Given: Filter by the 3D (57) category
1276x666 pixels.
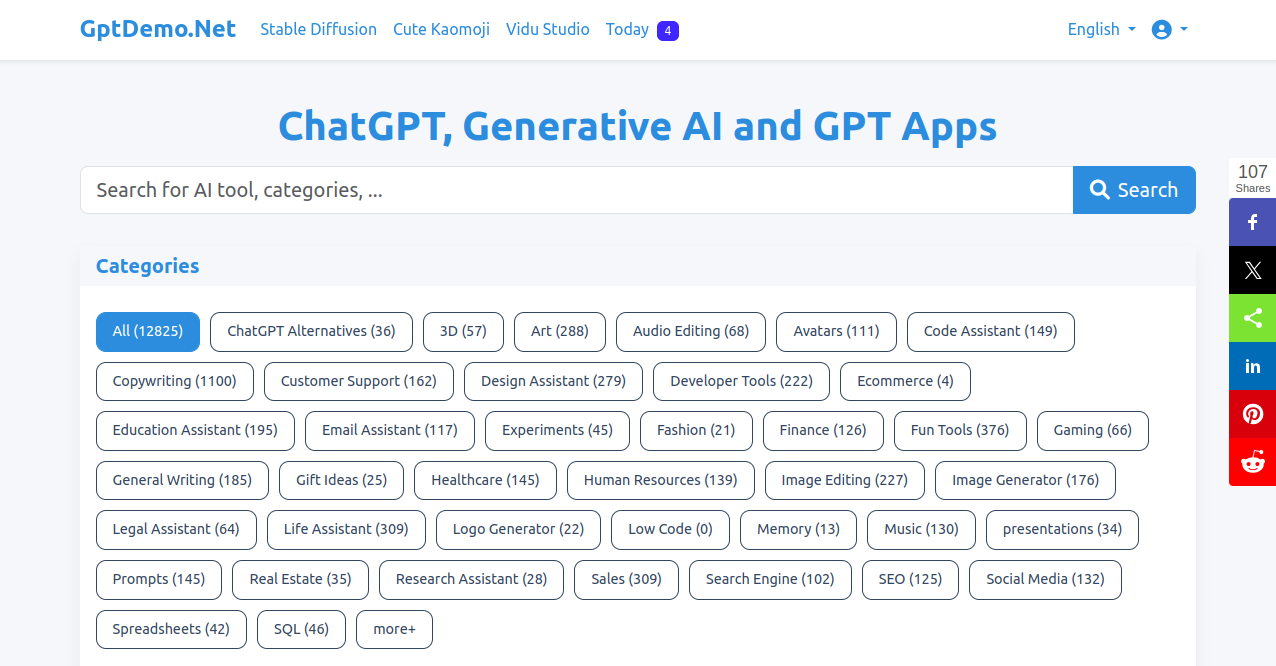Looking at the screenshot, I should point(463,332).
